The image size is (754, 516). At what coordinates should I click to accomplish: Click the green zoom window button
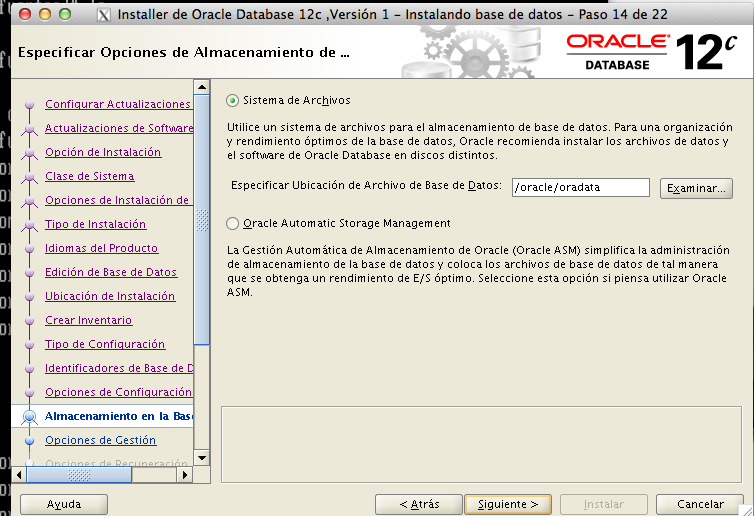(x=65, y=14)
